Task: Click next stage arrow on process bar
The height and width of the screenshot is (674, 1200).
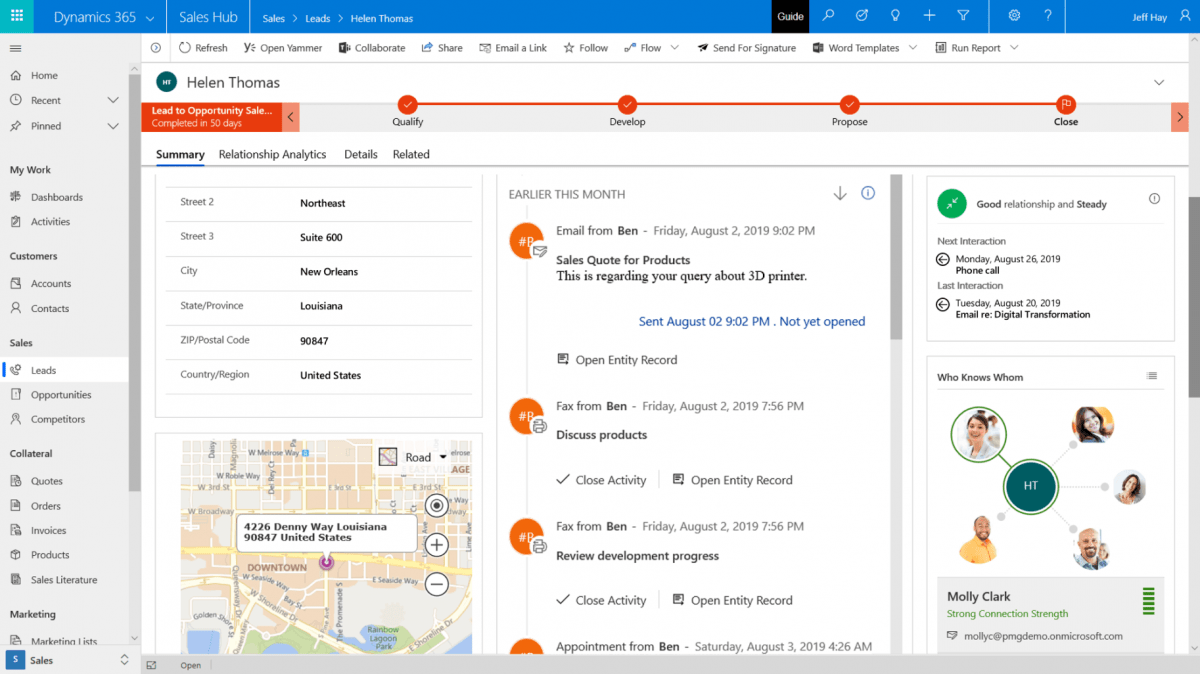Action: point(1179,117)
